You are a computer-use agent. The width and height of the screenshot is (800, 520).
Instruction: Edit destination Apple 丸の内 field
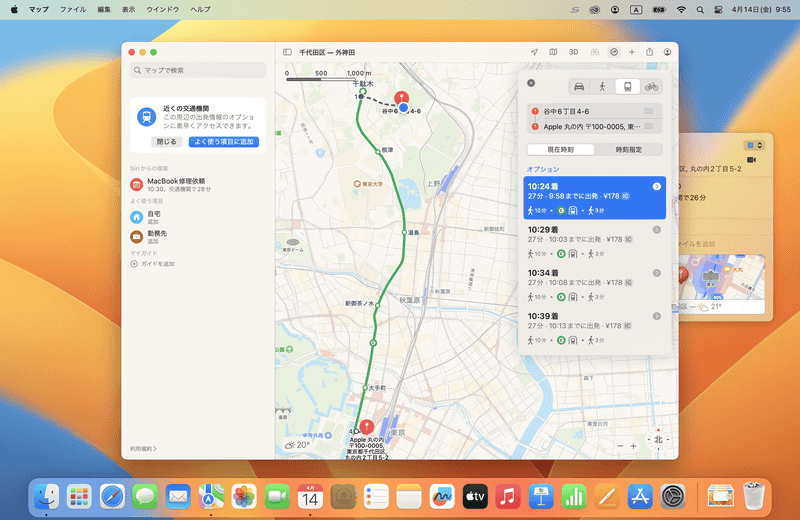(594, 126)
